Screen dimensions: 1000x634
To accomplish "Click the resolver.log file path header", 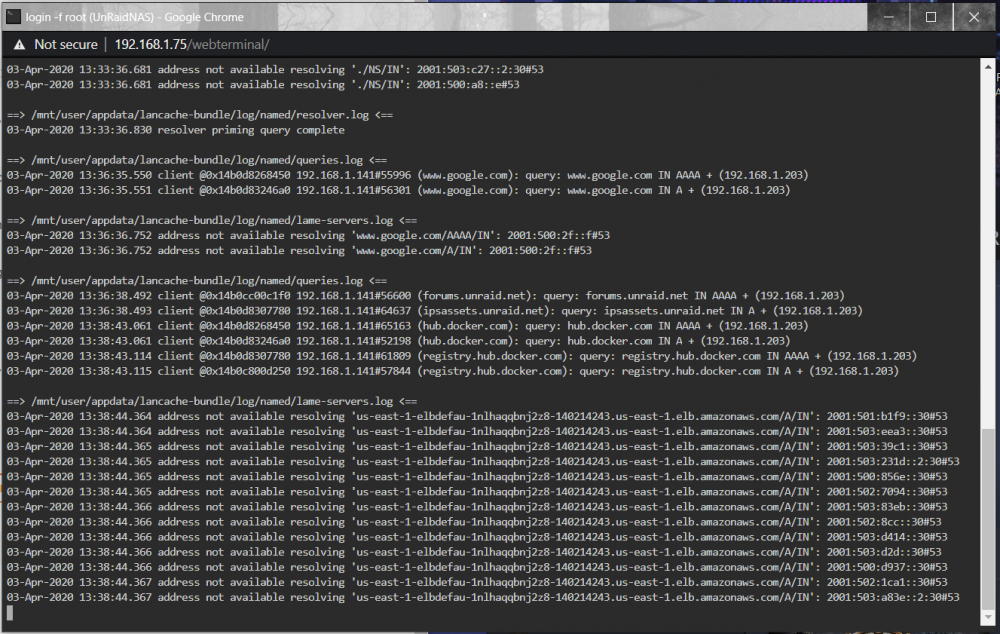I will click(x=200, y=115).
